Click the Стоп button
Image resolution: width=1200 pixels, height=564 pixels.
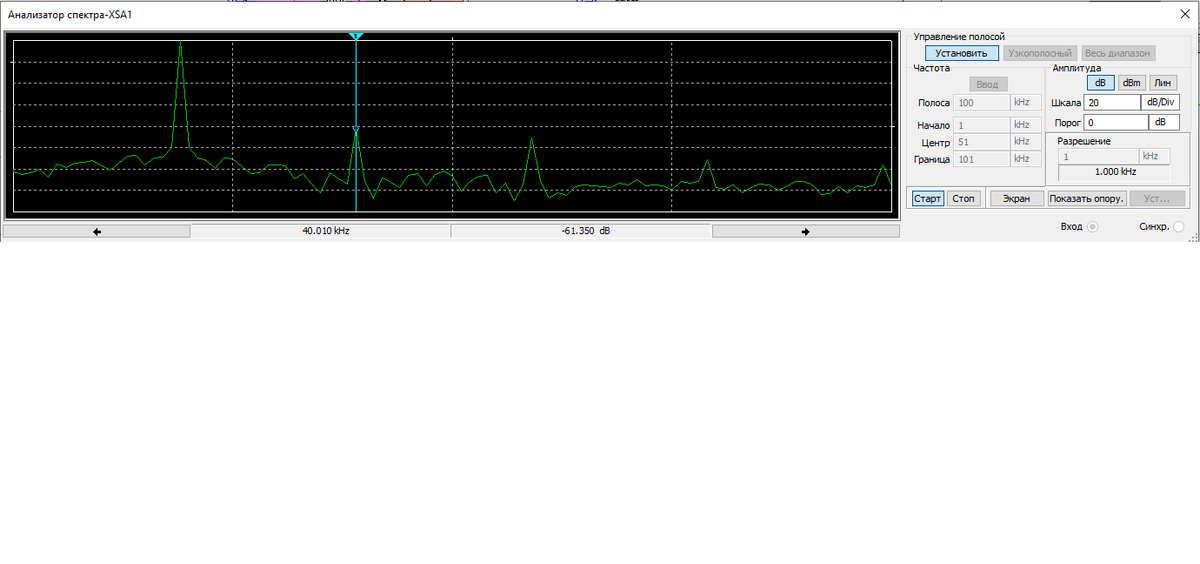(963, 198)
